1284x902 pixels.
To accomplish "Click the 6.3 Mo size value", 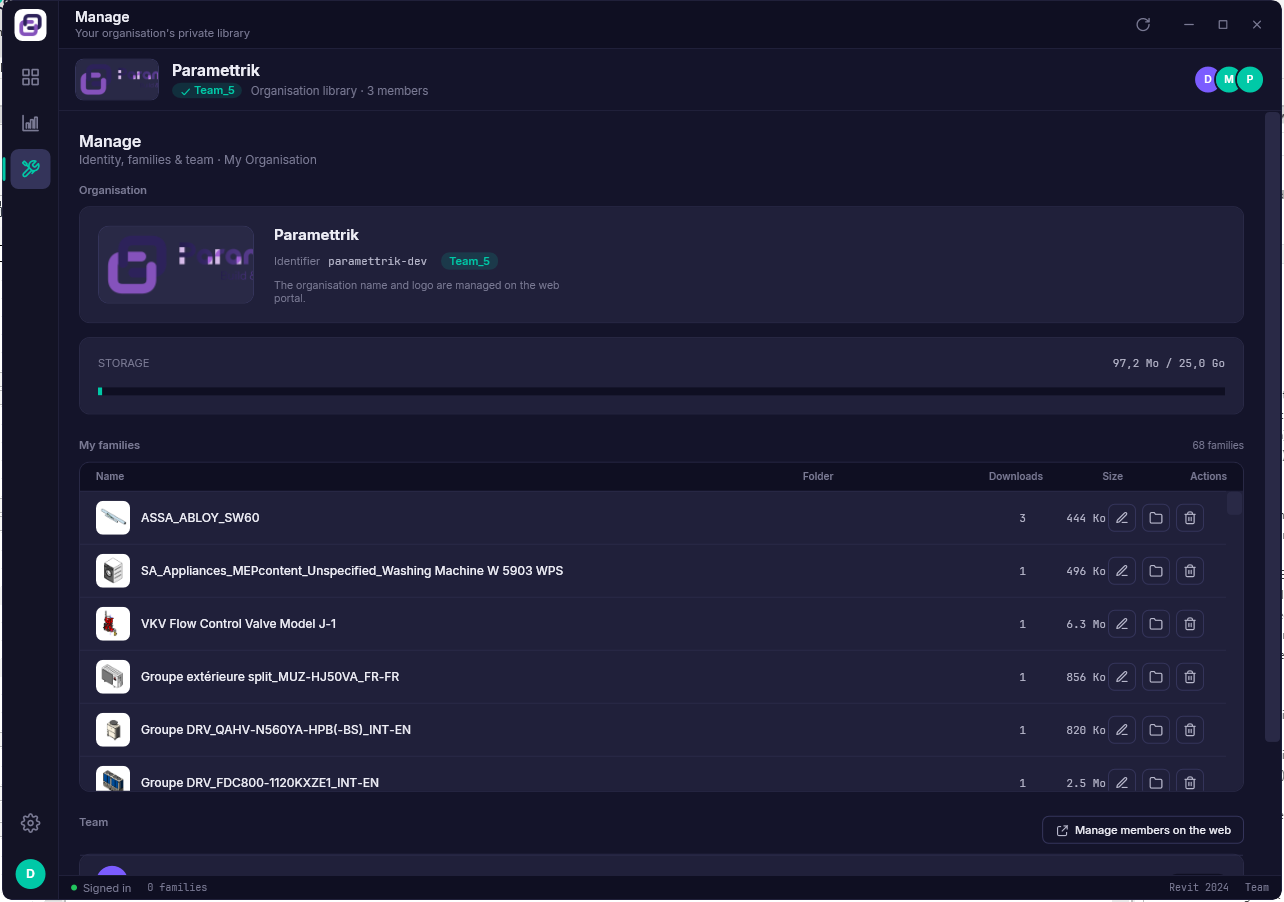I will [x=1086, y=624].
